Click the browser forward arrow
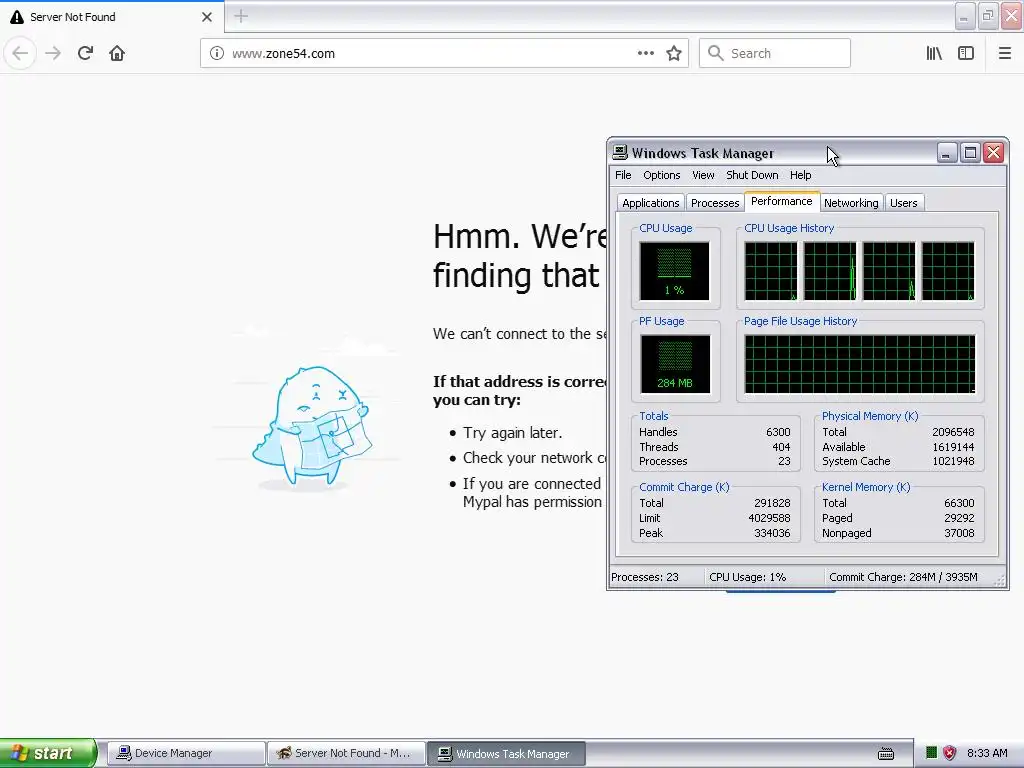Viewport: 1024px width, 768px height. point(53,53)
